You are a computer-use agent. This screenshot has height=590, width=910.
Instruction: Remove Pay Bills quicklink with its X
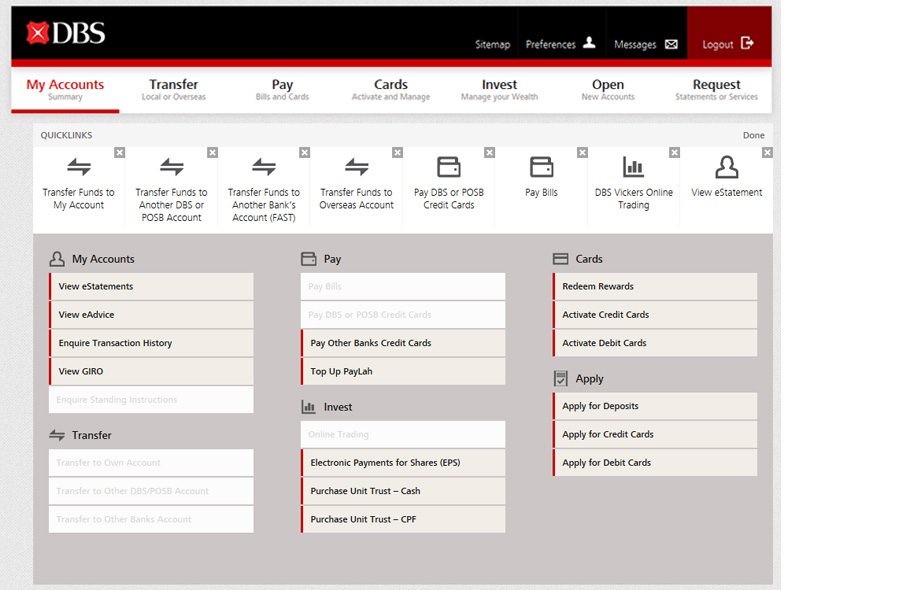pos(582,153)
